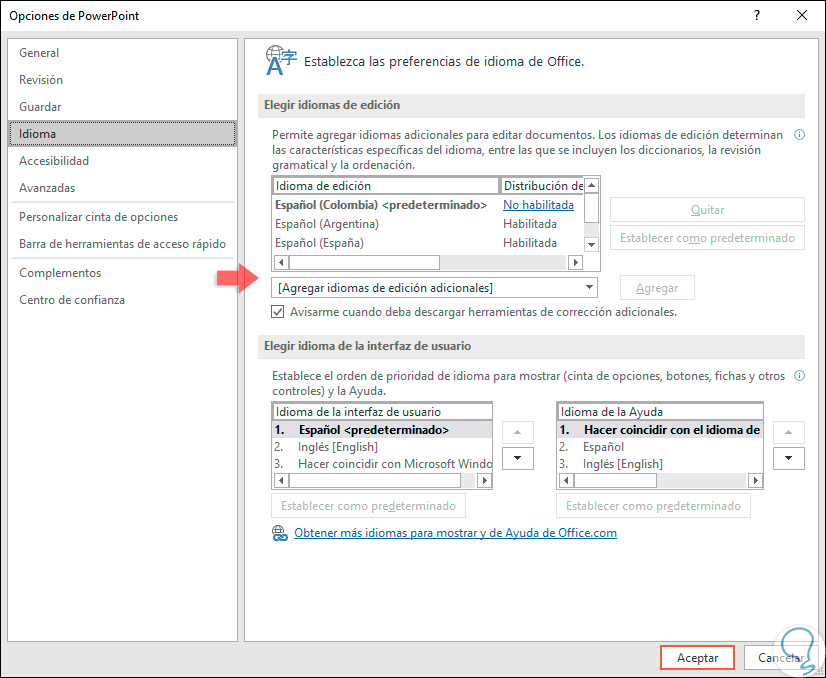This screenshot has width=826, height=678.
Task: Open Centro de confianza category
Action: 122,299
